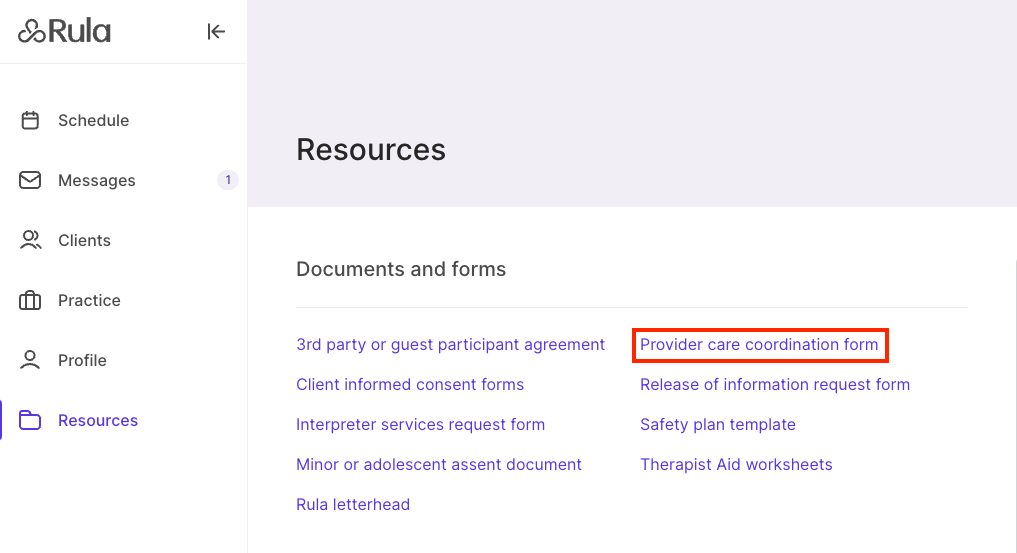Go to the Schedule menu item
This screenshot has width=1017, height=553.
[x=93, y=120]
